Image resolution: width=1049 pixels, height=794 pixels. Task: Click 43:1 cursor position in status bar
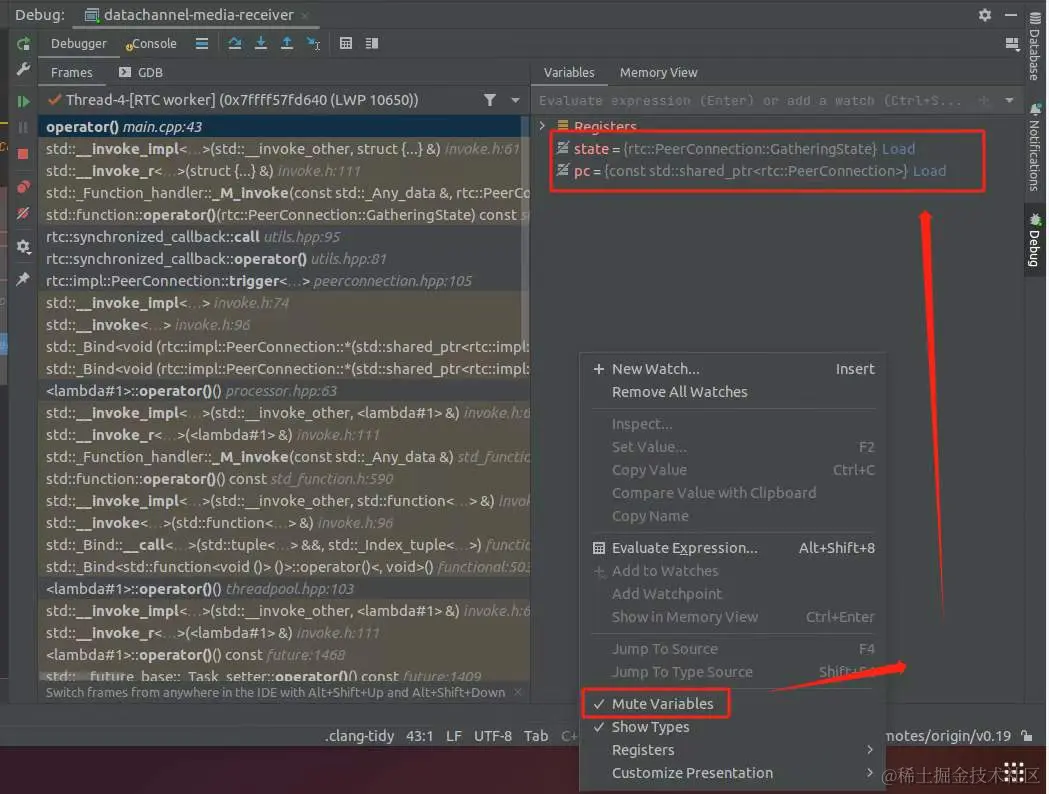[419, 736]
